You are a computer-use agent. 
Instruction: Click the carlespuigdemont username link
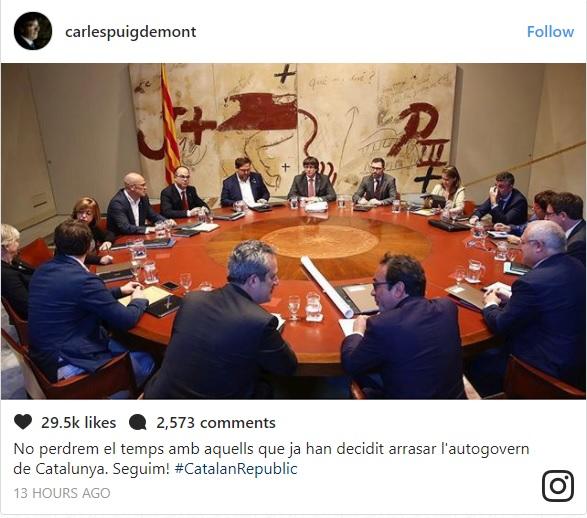[x=131, y=32]
